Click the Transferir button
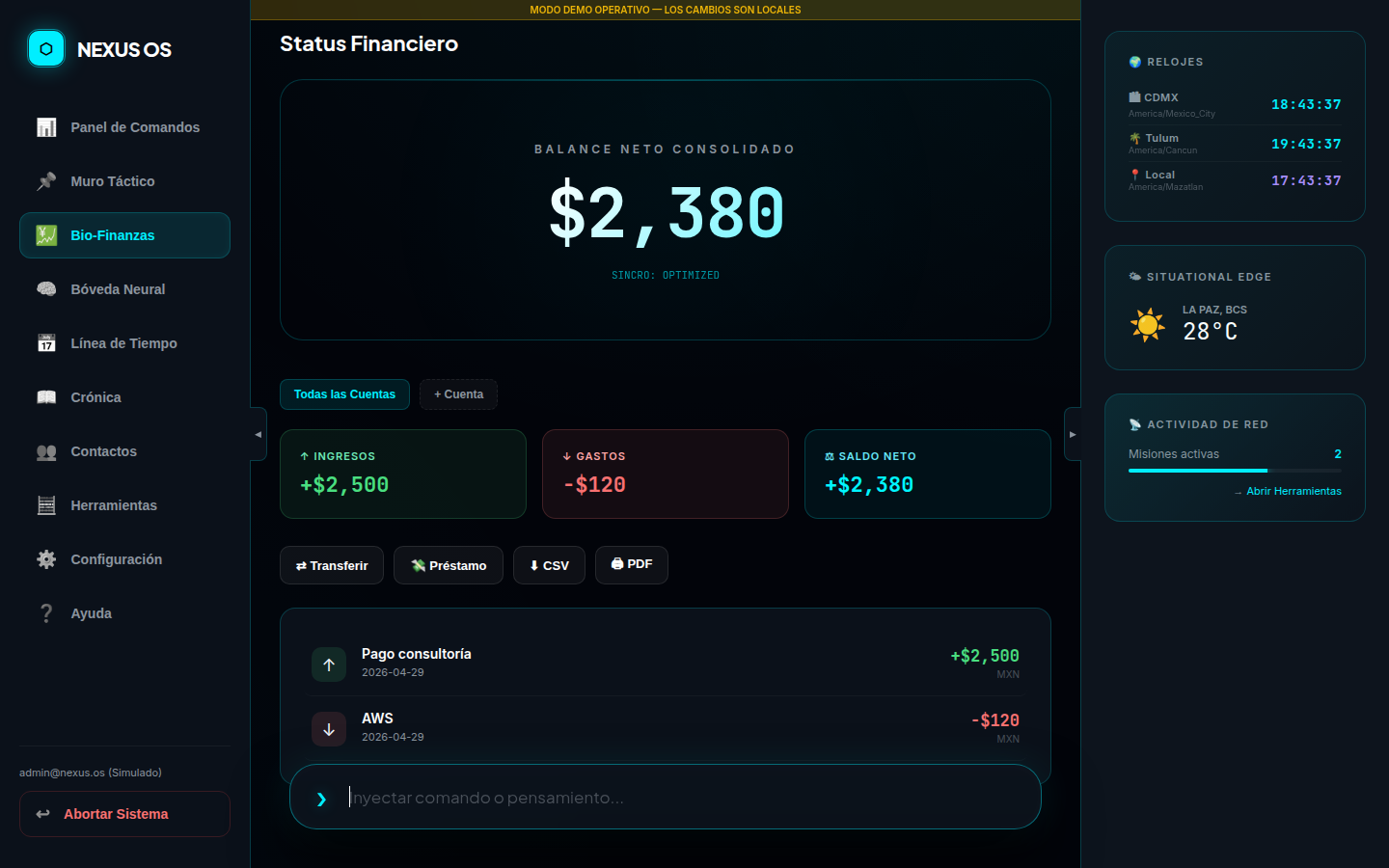 [332, 565]
